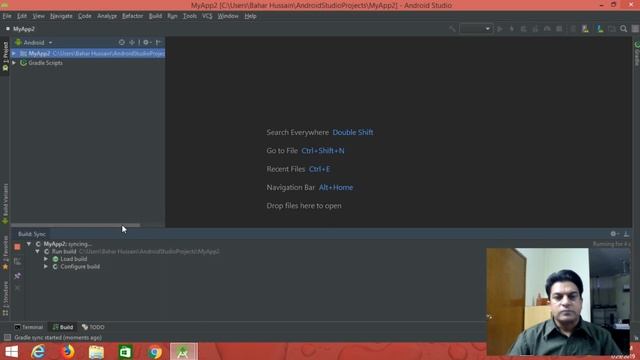The height and width of the screenshot is (360, 640).
Task: Click 'Gradle sync started' status text
Action: (x=58, y=338)
